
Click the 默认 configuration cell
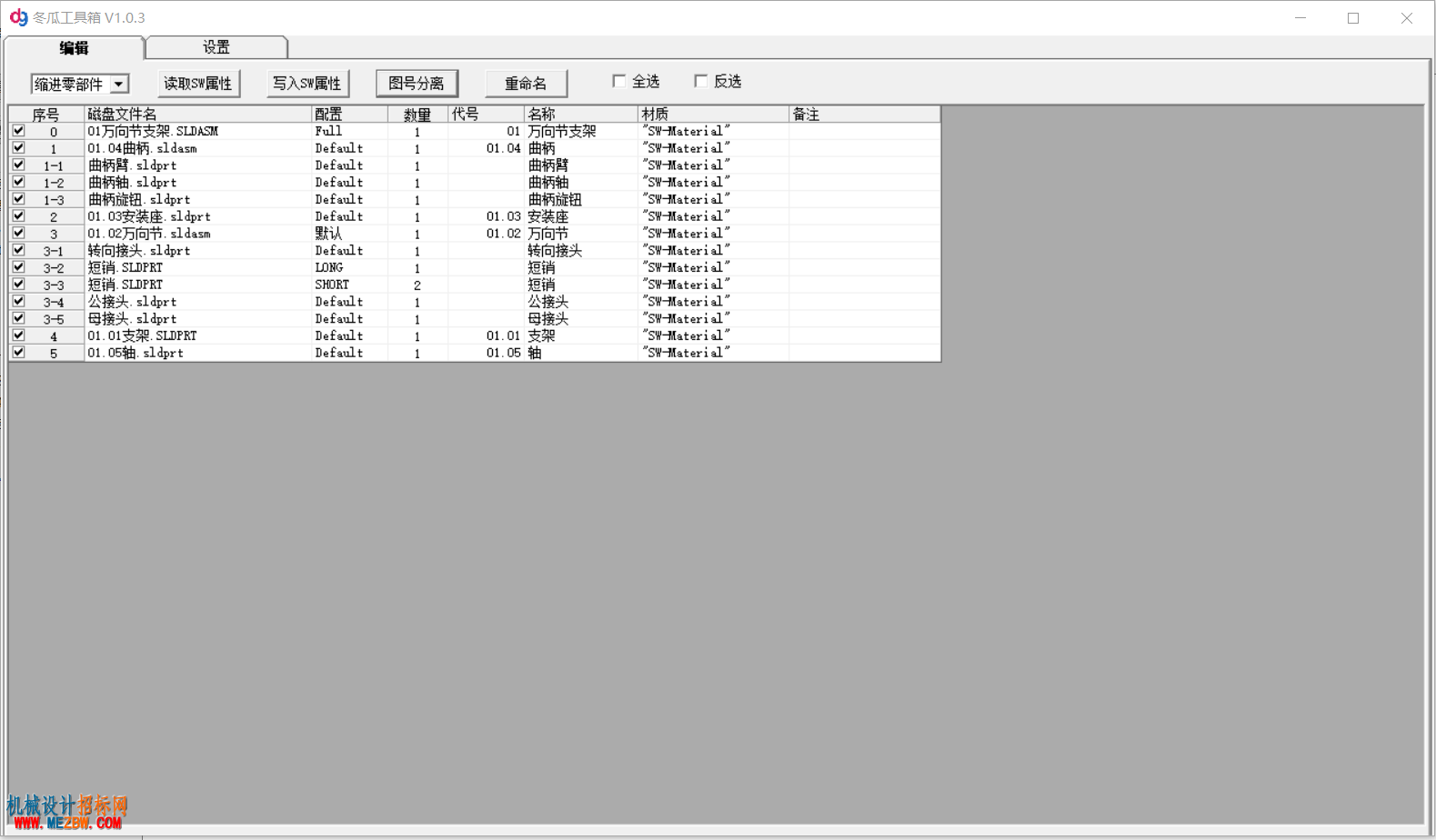(350, 234)
